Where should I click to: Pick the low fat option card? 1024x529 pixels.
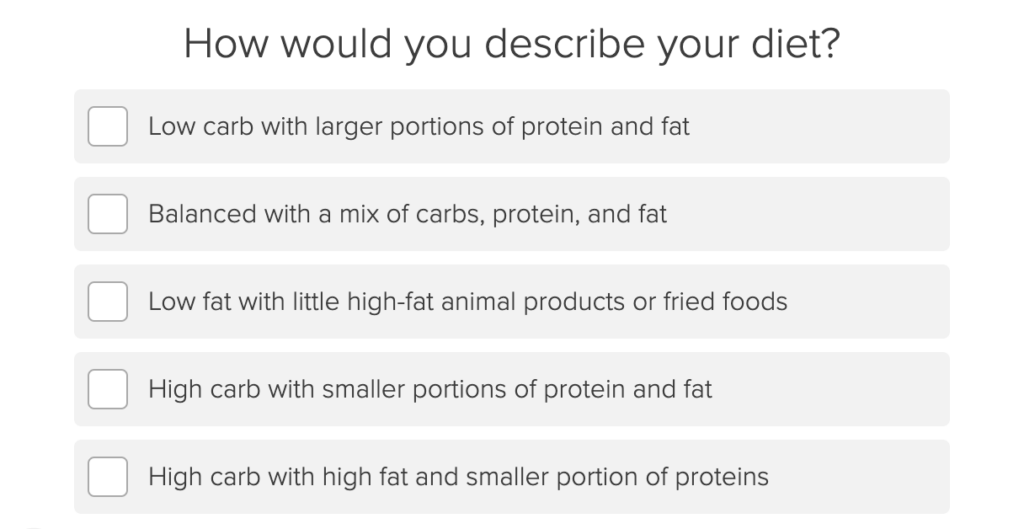tap(512, 302)
